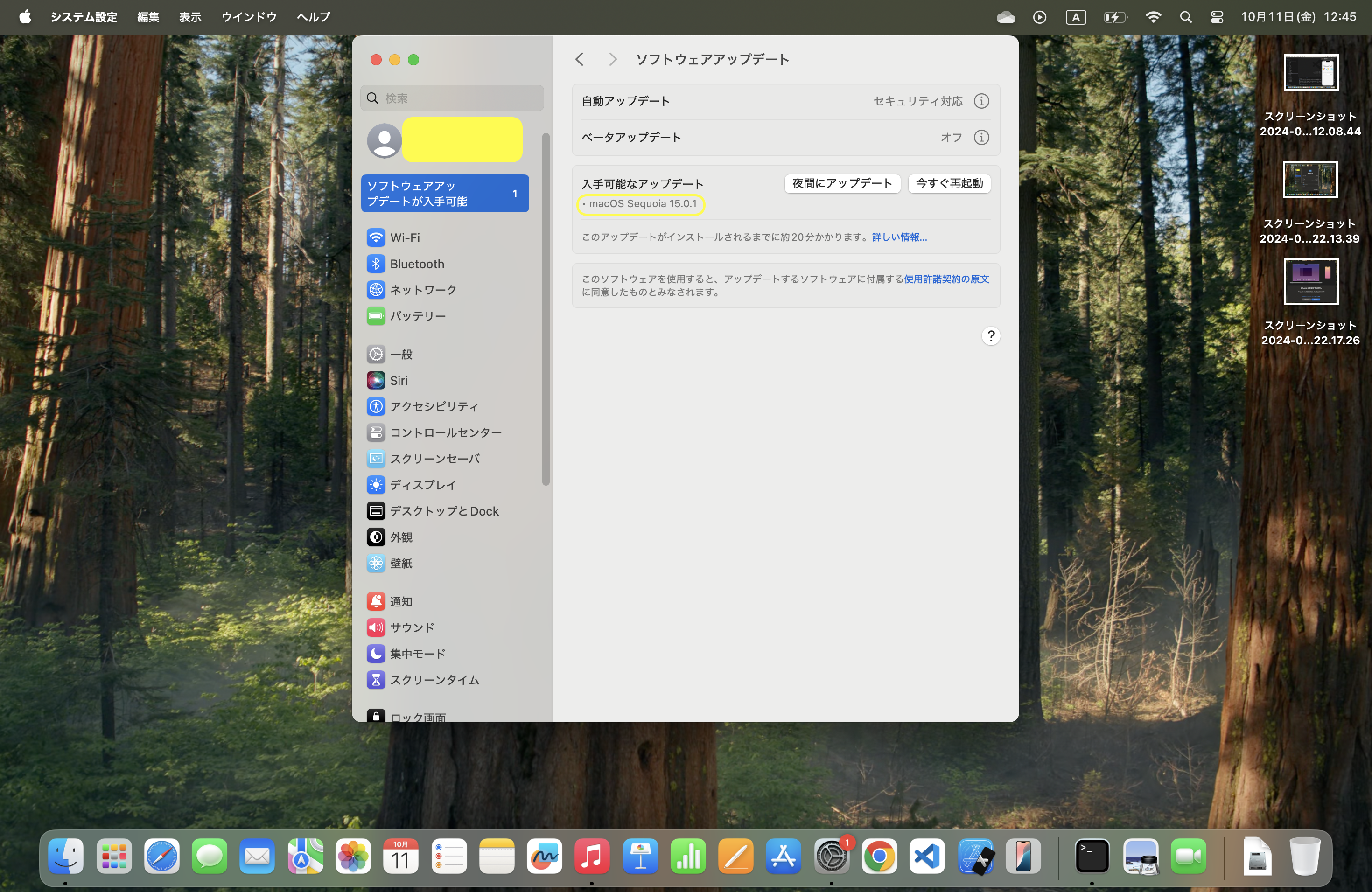Open Control Center in menu bar
This screenshot has width=1372, height=892.
point(1216,17)
